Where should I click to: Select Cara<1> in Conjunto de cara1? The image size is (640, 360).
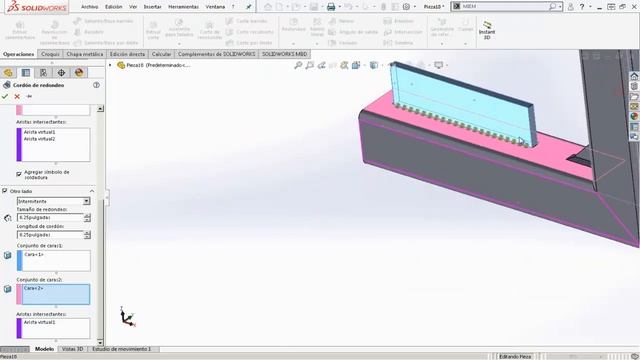34,254
